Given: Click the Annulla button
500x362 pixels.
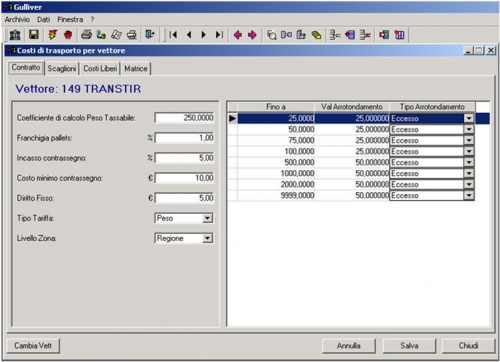Looking at the screenshot, I should point(349,346).
